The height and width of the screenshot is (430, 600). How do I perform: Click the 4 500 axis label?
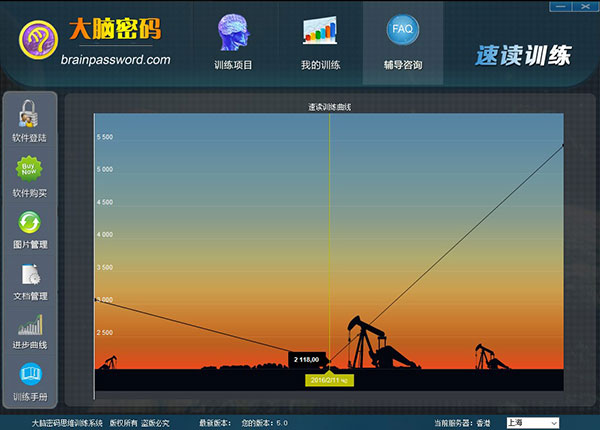pos(105,202)
